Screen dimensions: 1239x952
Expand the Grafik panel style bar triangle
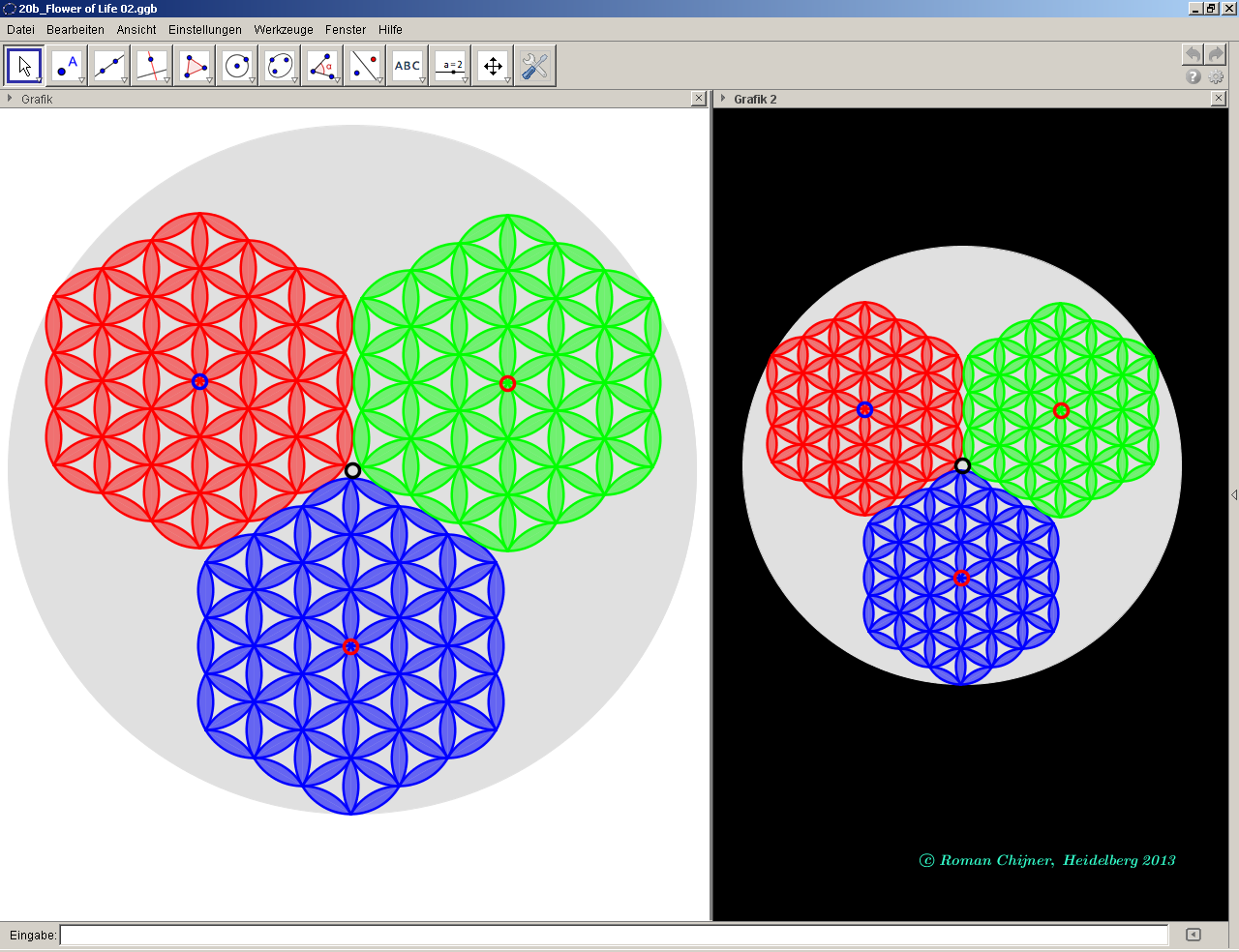pyautogui.click(x=10, y=99)
